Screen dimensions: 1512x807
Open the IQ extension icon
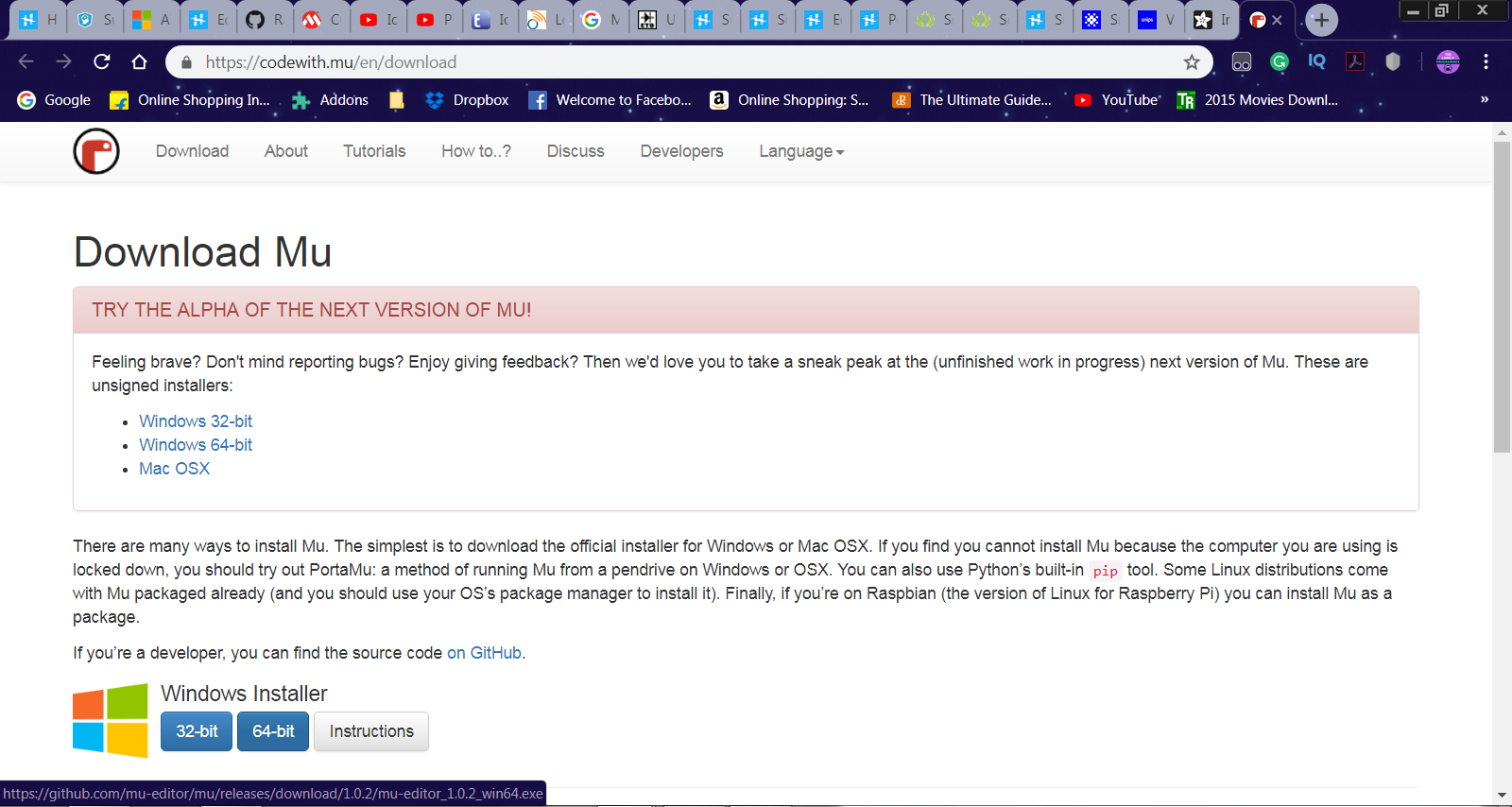(1316, 61)
